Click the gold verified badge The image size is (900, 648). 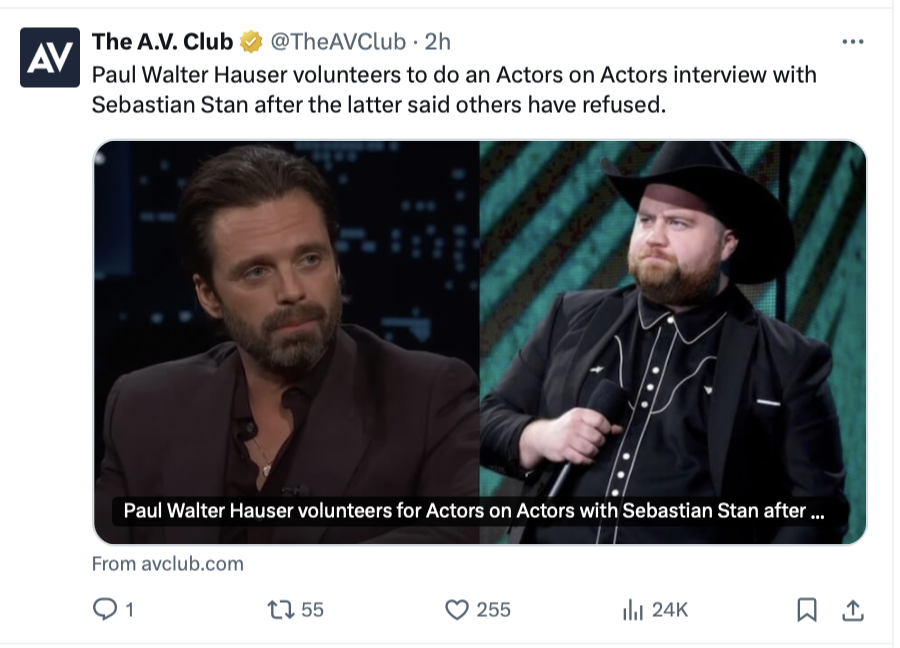tap(250, 42)
